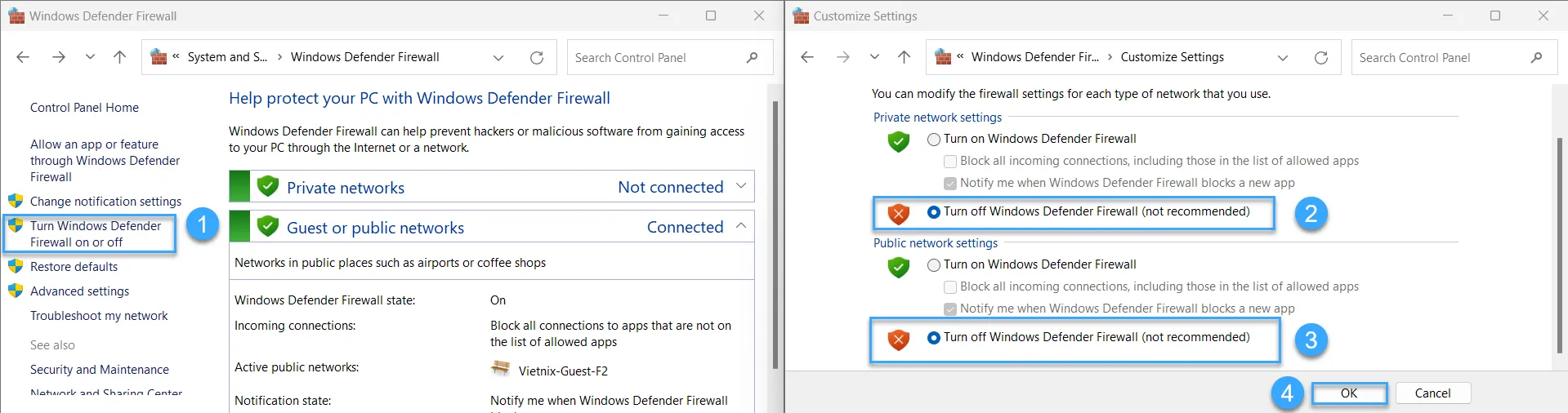Click Restore defaults link
Viewport: 1568px width, 413px height.
click(x=74, y=267)
